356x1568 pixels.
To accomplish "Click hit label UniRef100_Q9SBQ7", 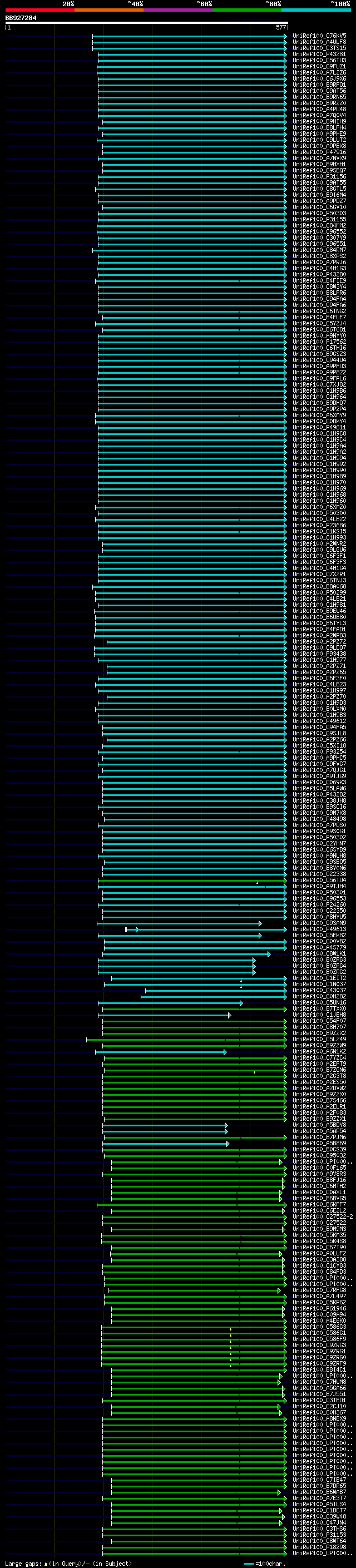I will coord(319,170).
